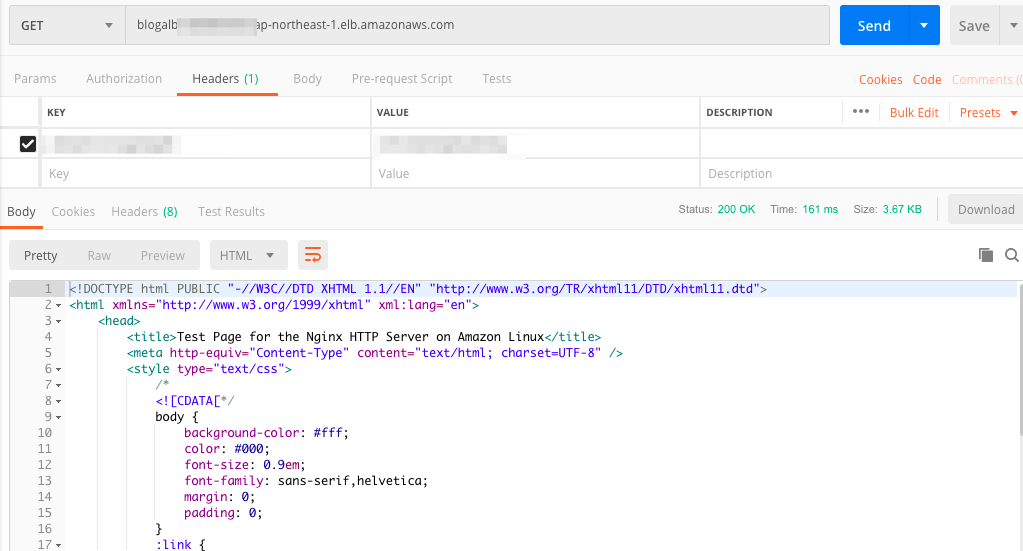Screen dimensions: 1023x551
Task: Click the 3.67 KB size value
Action: click(902, 209)
